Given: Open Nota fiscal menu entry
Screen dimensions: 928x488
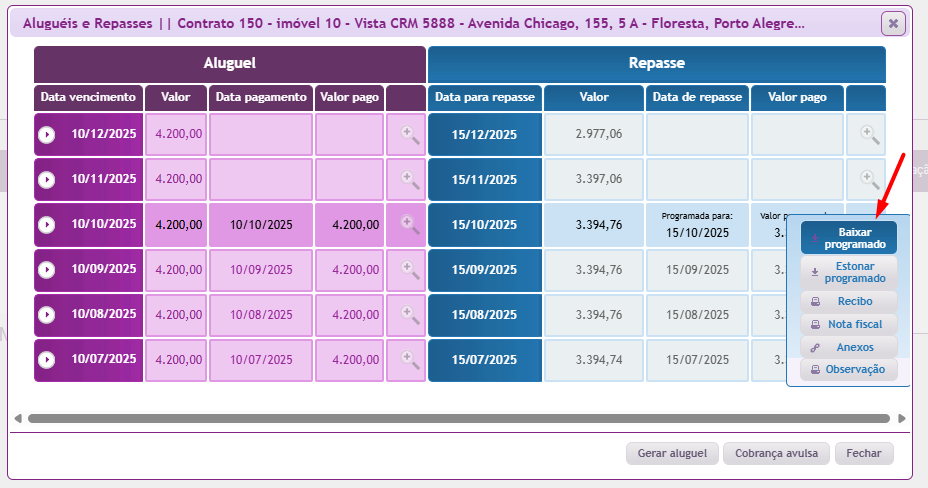Looking at the screenshot, I should point(848,324).
